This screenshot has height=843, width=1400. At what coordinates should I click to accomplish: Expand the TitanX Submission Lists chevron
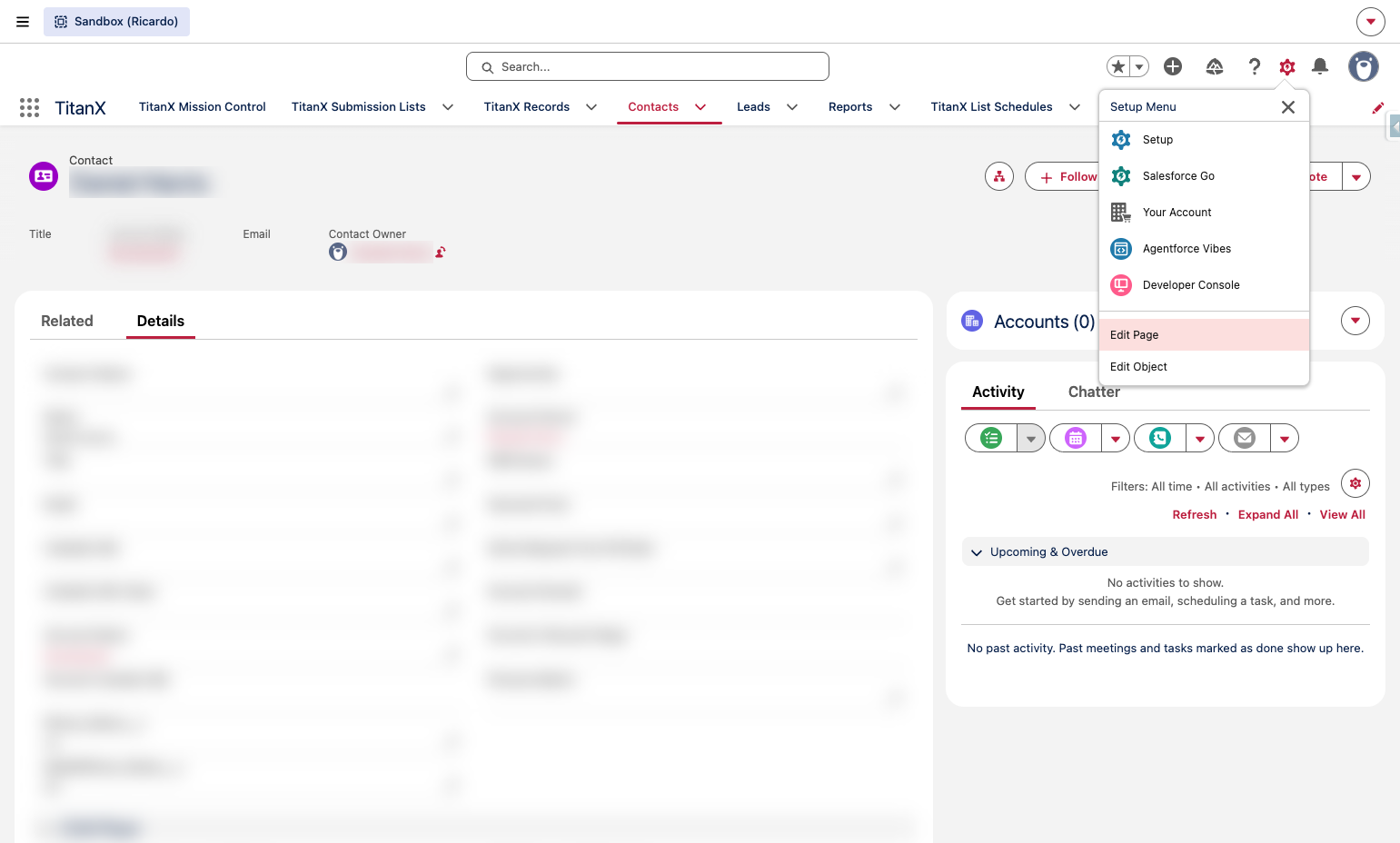(x=448, y=107)
